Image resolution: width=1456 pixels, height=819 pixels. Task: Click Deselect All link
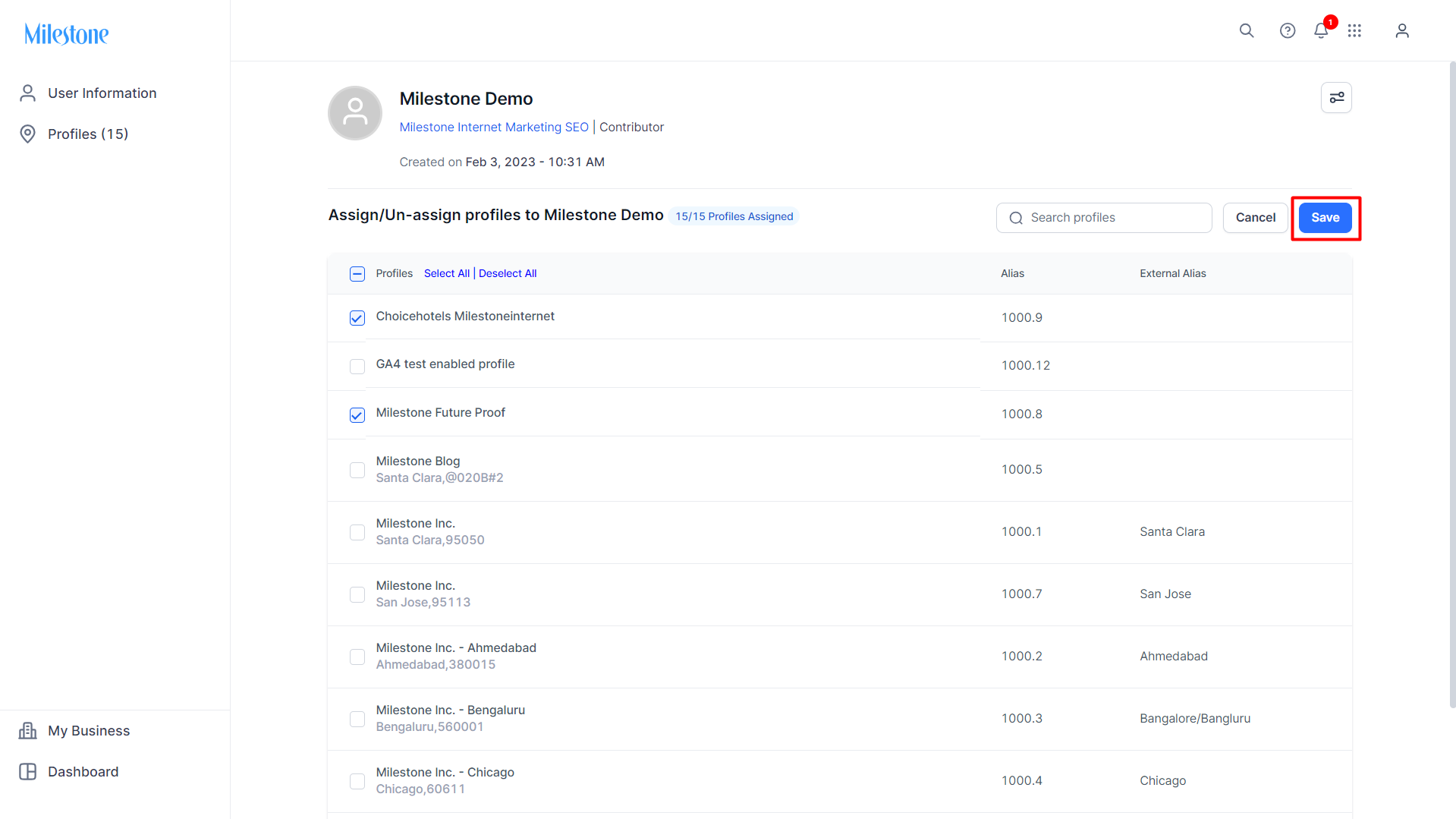[x=508, y=273]
